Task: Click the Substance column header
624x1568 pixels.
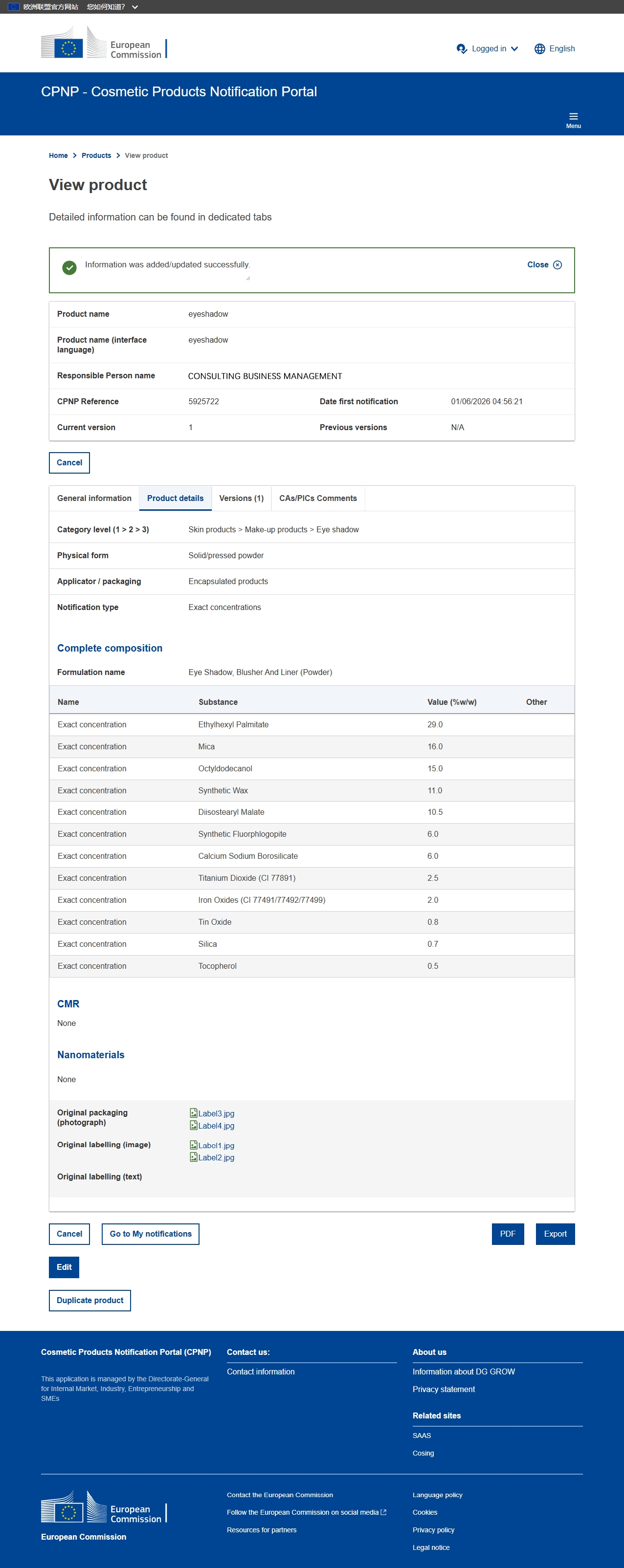Action: click(x=218, y=702)
